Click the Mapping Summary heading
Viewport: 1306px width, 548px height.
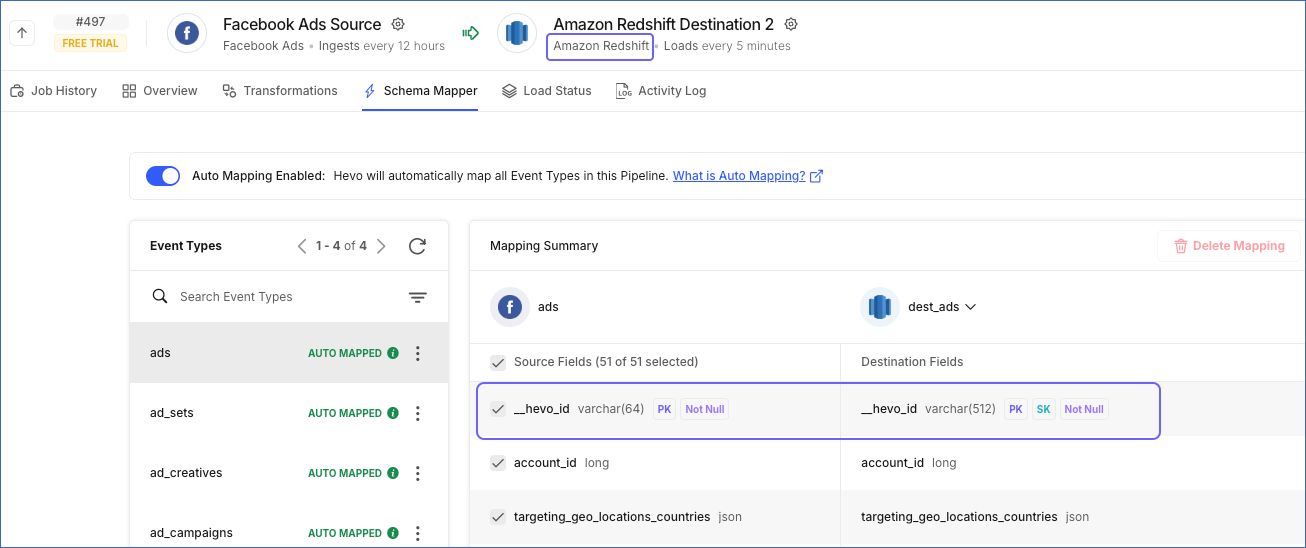[544, 246]
